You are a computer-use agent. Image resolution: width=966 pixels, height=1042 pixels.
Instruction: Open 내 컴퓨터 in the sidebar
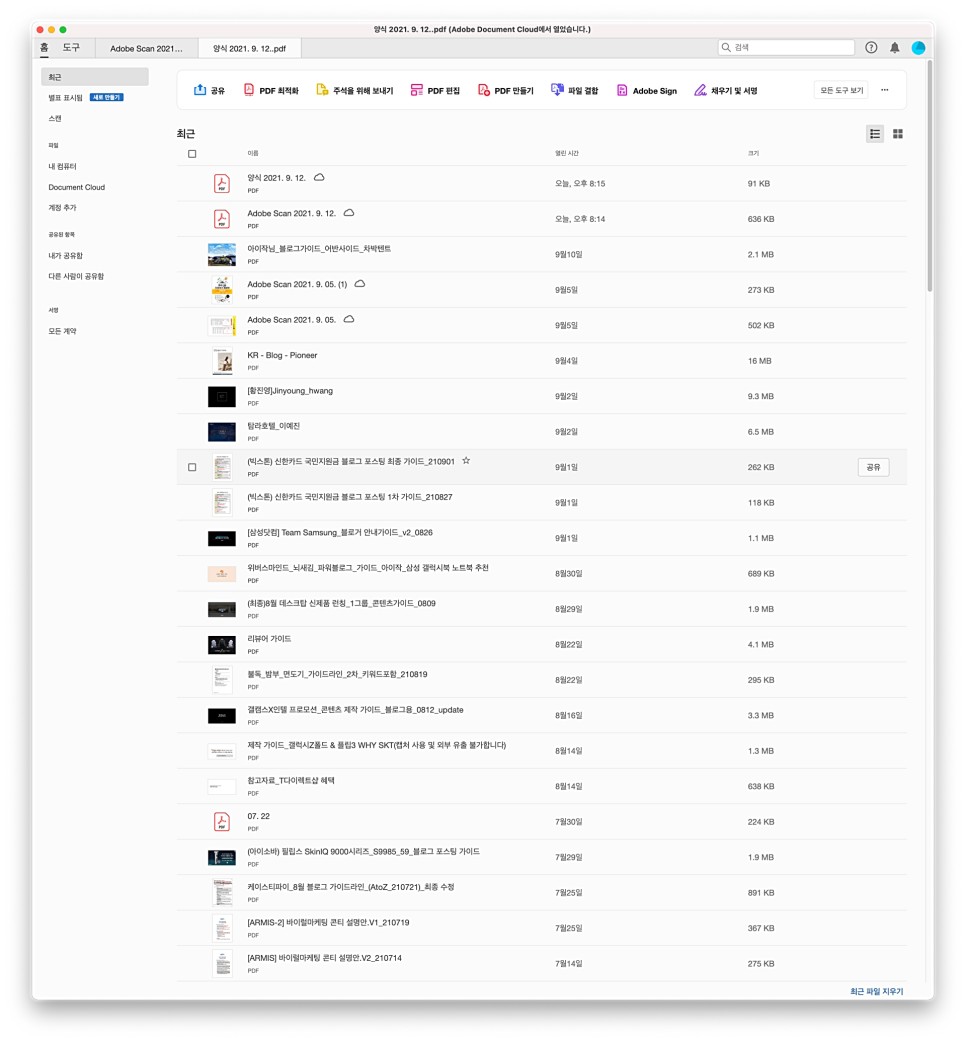point(62,166)
